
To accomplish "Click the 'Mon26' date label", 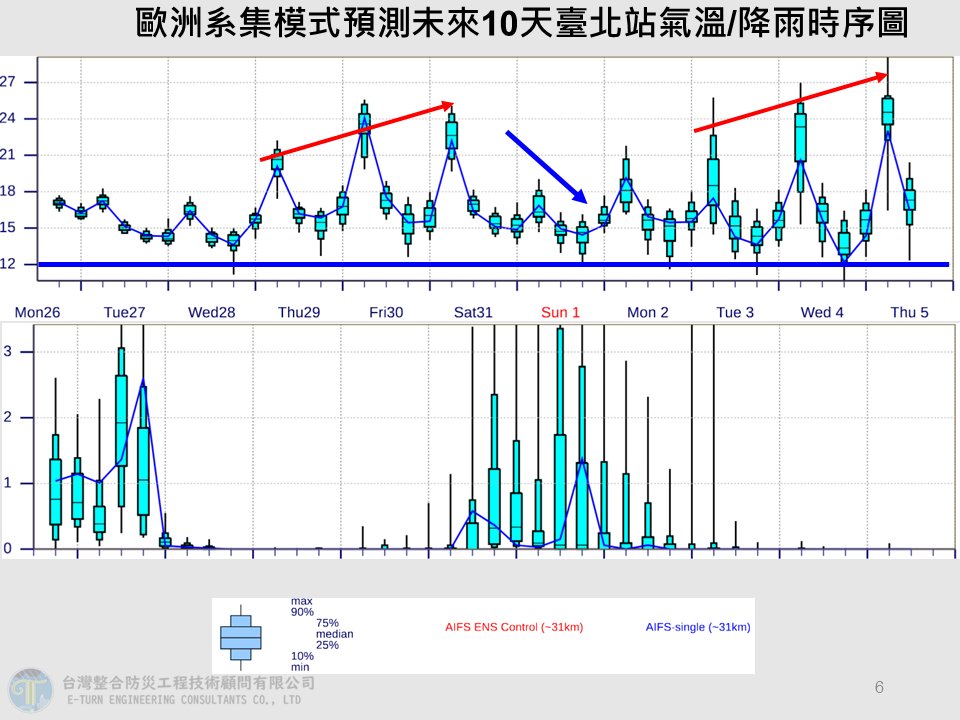I will 37,313.
